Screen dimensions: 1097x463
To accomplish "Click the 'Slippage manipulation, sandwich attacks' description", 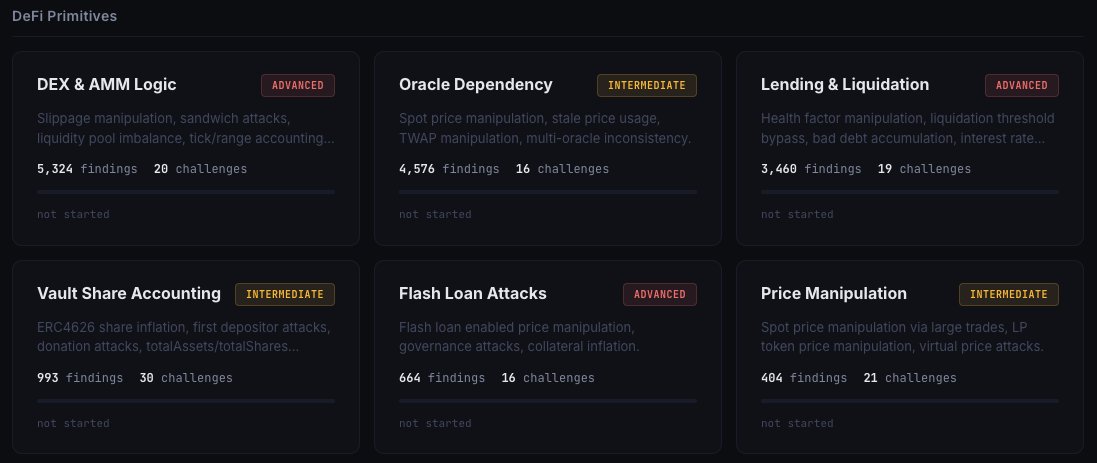I will [x=185, y=129].
